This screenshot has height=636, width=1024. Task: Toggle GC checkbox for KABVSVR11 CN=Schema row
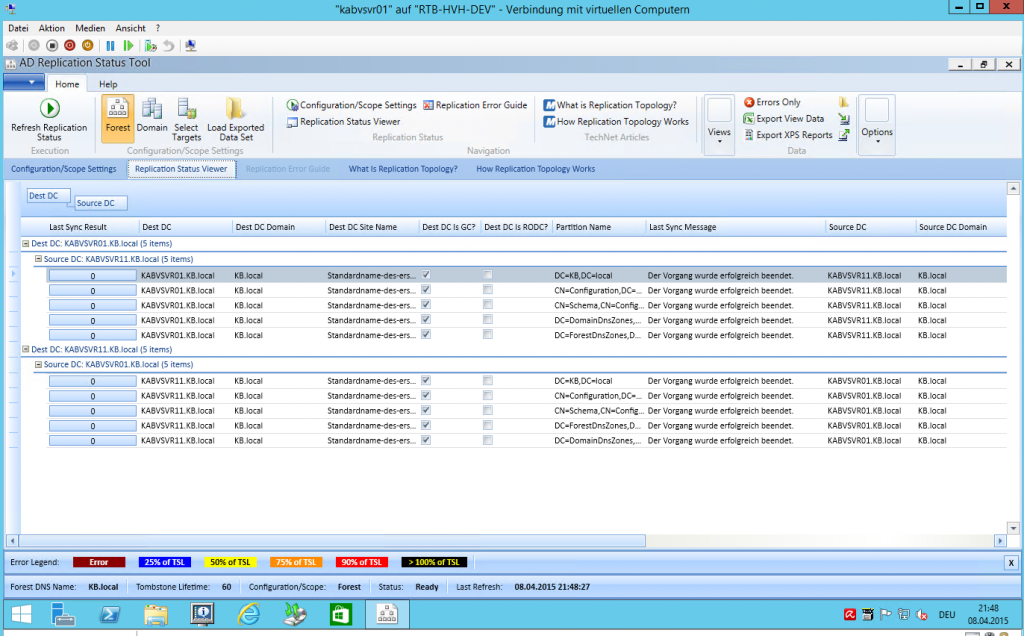coord(426,411)
